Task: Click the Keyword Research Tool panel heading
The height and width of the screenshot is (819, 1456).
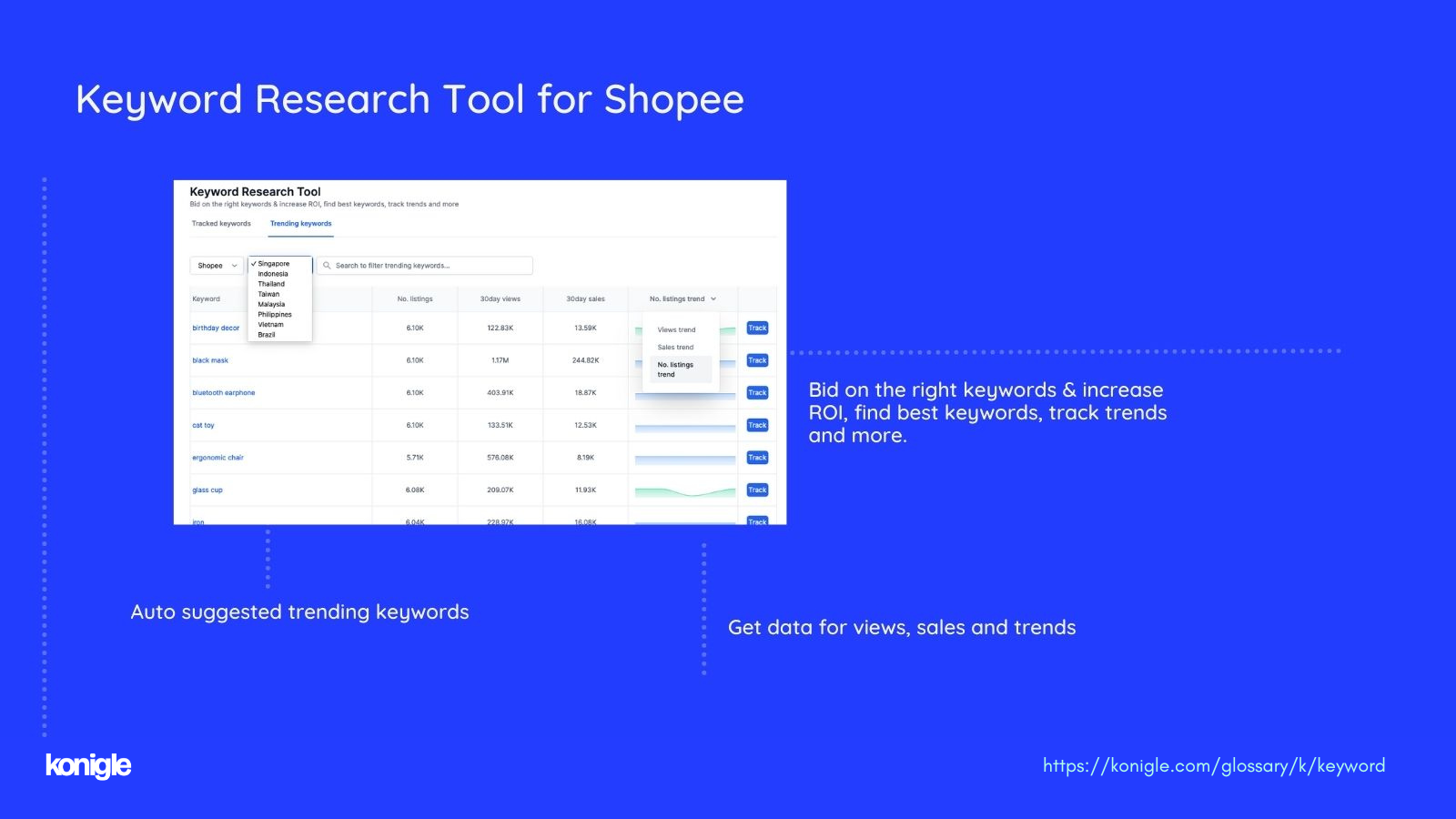Action: pos(255,192)
